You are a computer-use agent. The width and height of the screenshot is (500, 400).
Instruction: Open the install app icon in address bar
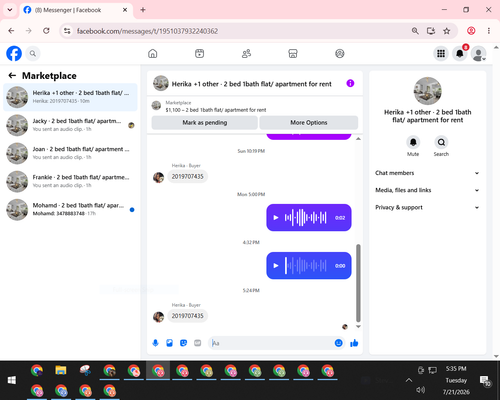point(431,31)
